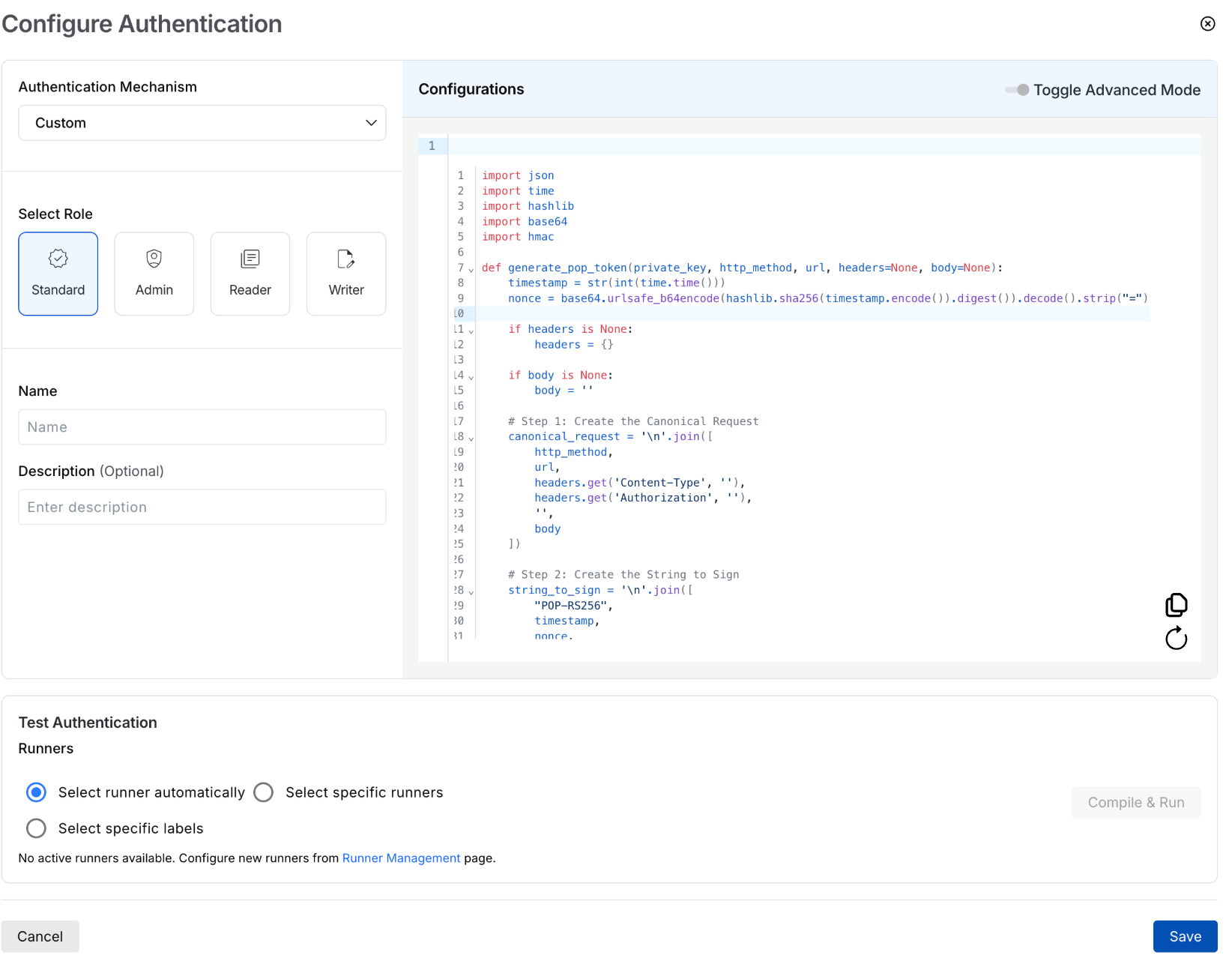The width and height of the screenshot is (1232, 970).
Task: Collapse the generate_pop_token function fold arrow
Action: 471,269
